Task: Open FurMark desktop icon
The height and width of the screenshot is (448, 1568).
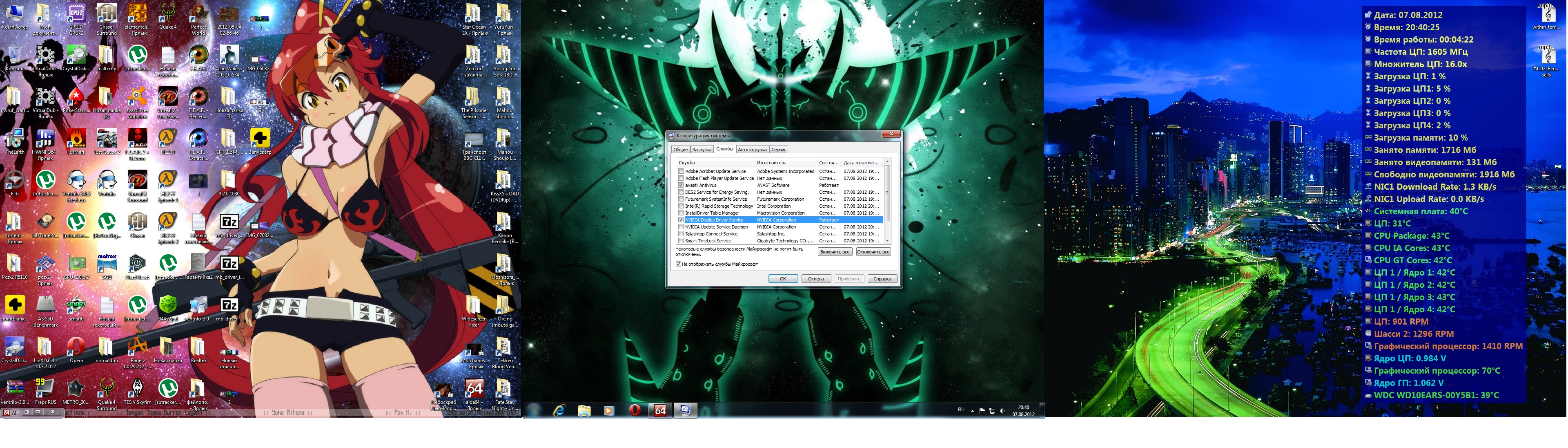Action: point(76,142)
